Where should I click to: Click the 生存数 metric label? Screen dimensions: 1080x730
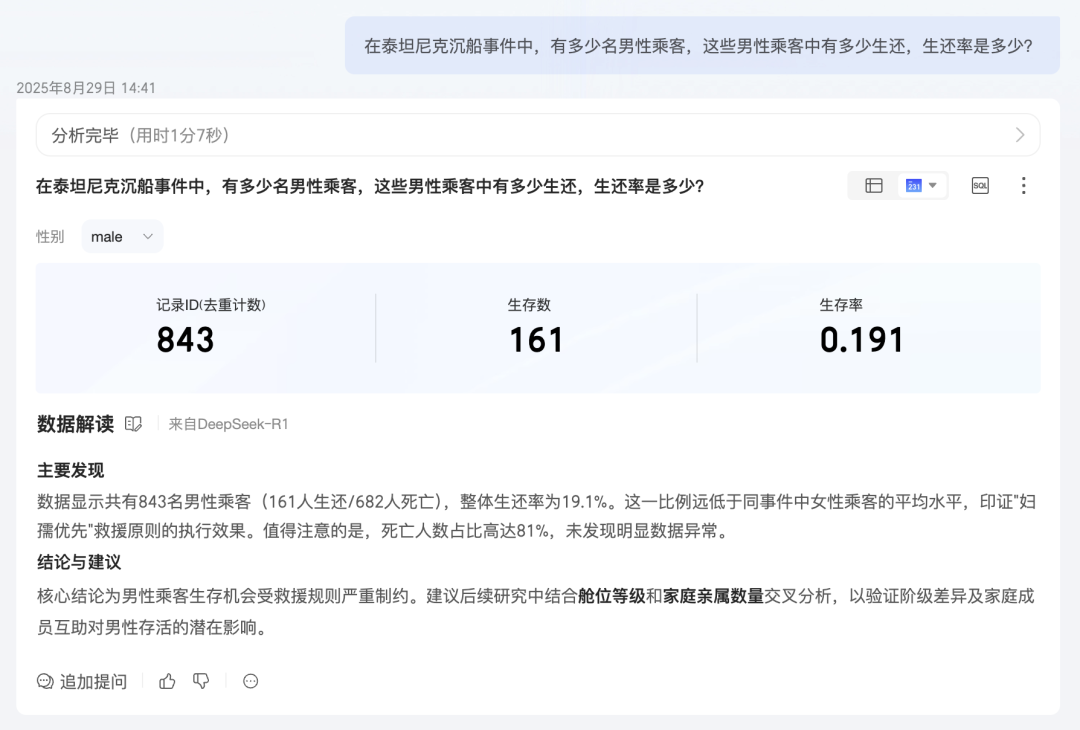pyautogui.click(x=530, y=305)
